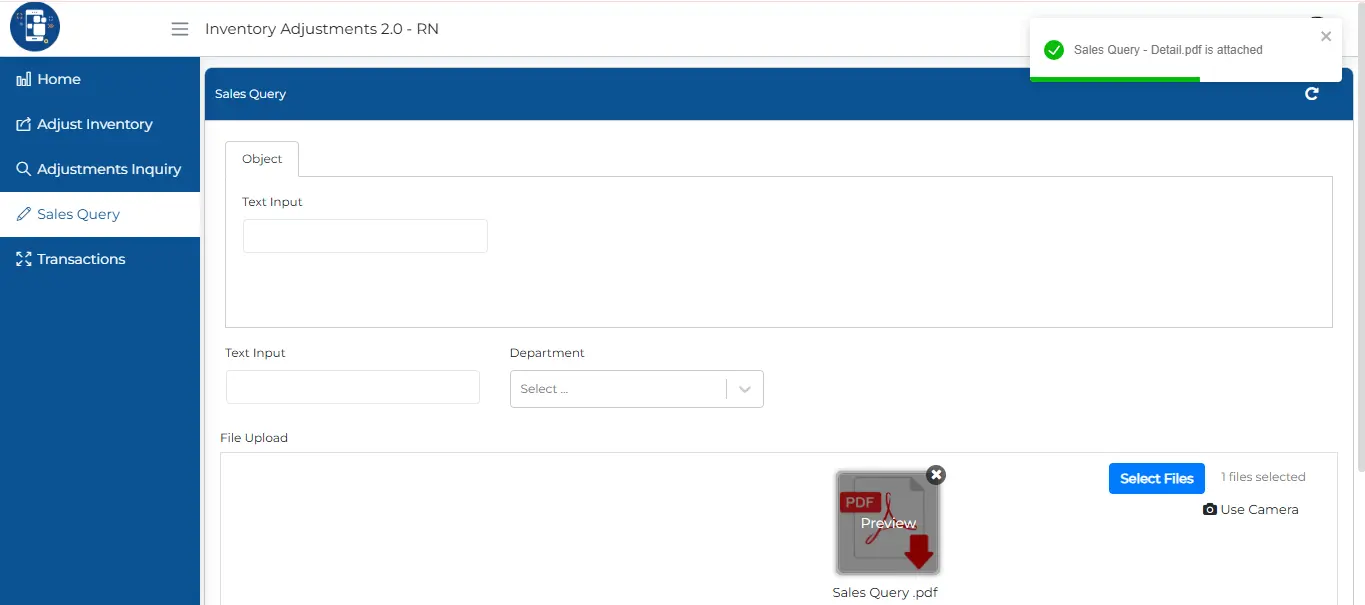This screenshot has width=1365, height=605.
Task: Dismiss the attachment success notification
Action: [1325, 37]
